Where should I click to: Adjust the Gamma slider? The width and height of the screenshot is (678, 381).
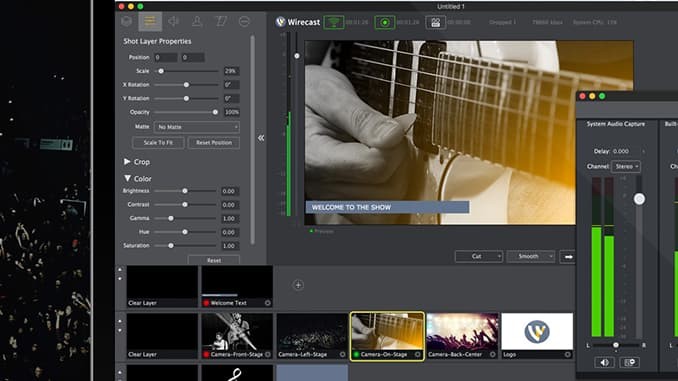(x=186, y=218)
